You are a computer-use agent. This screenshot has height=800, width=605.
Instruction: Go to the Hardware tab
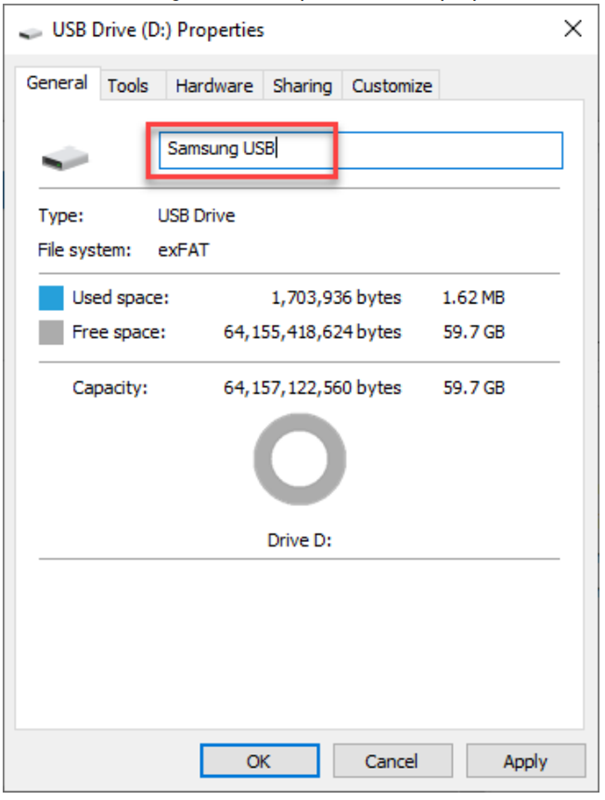coord(215,86)
